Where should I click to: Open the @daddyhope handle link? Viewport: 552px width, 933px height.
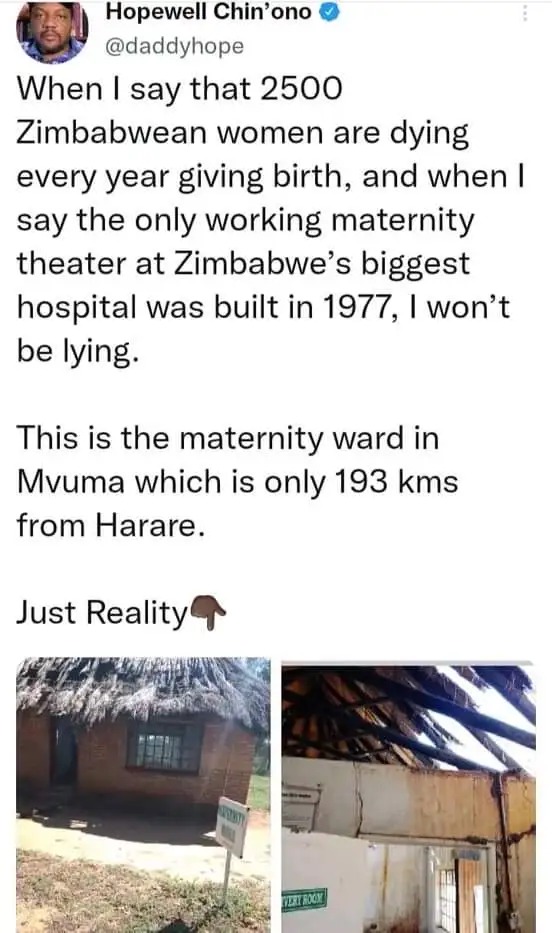pos(174,46)
